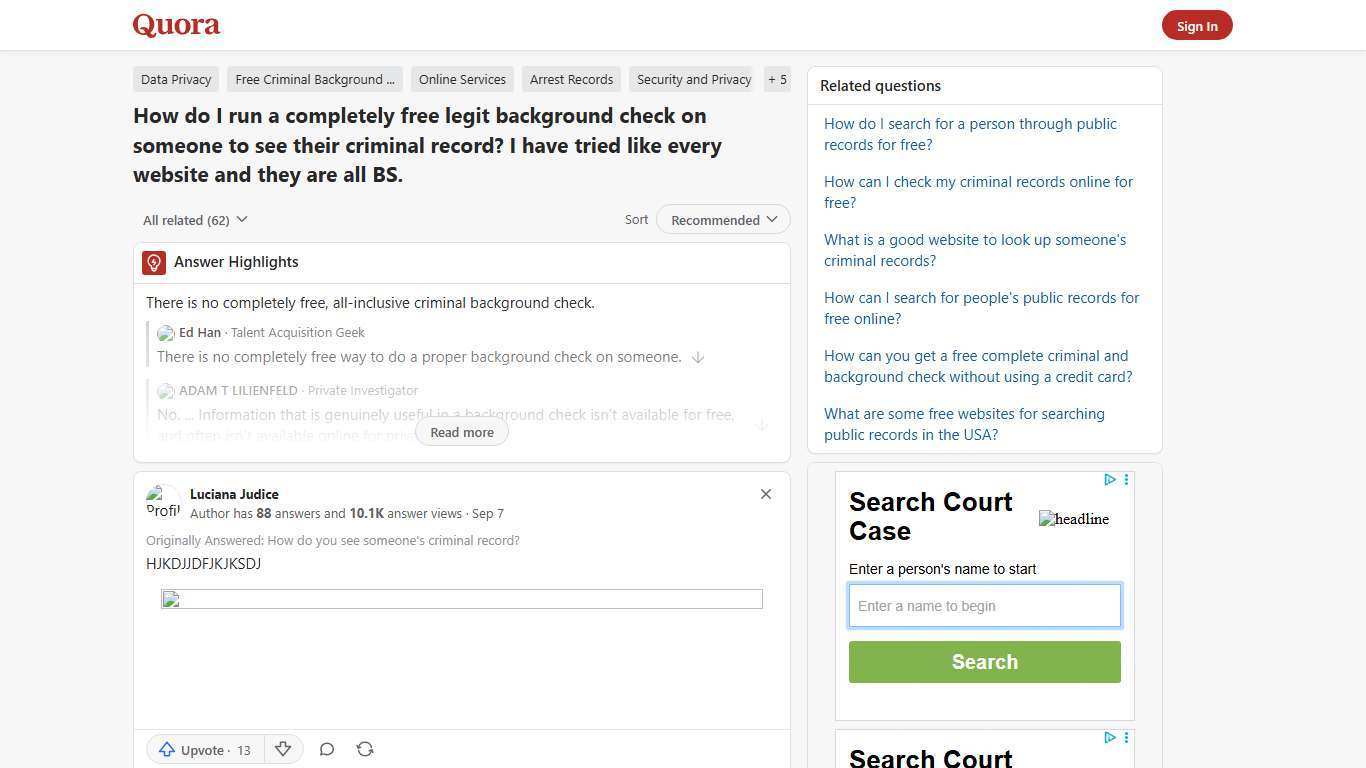Open the Online Services topic tab
This screenshot has width=1366, height=768.
click(x=462, y=79)
